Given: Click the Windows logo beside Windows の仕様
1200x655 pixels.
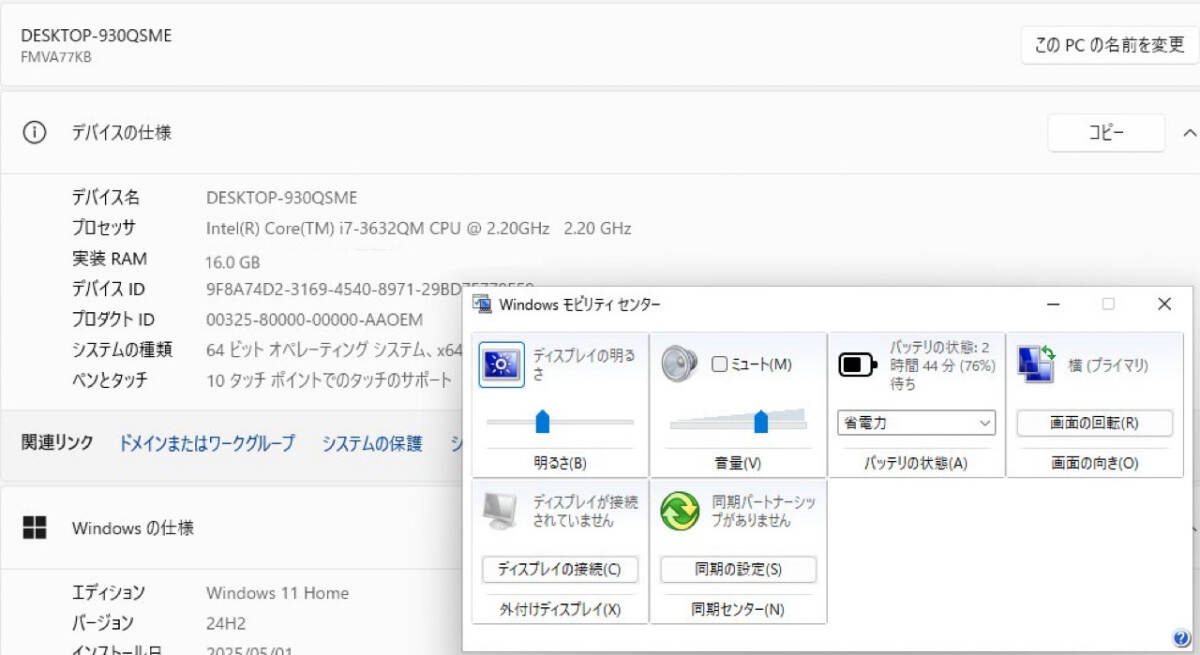Looking at the screenshot, I should [x=35, y=528].
